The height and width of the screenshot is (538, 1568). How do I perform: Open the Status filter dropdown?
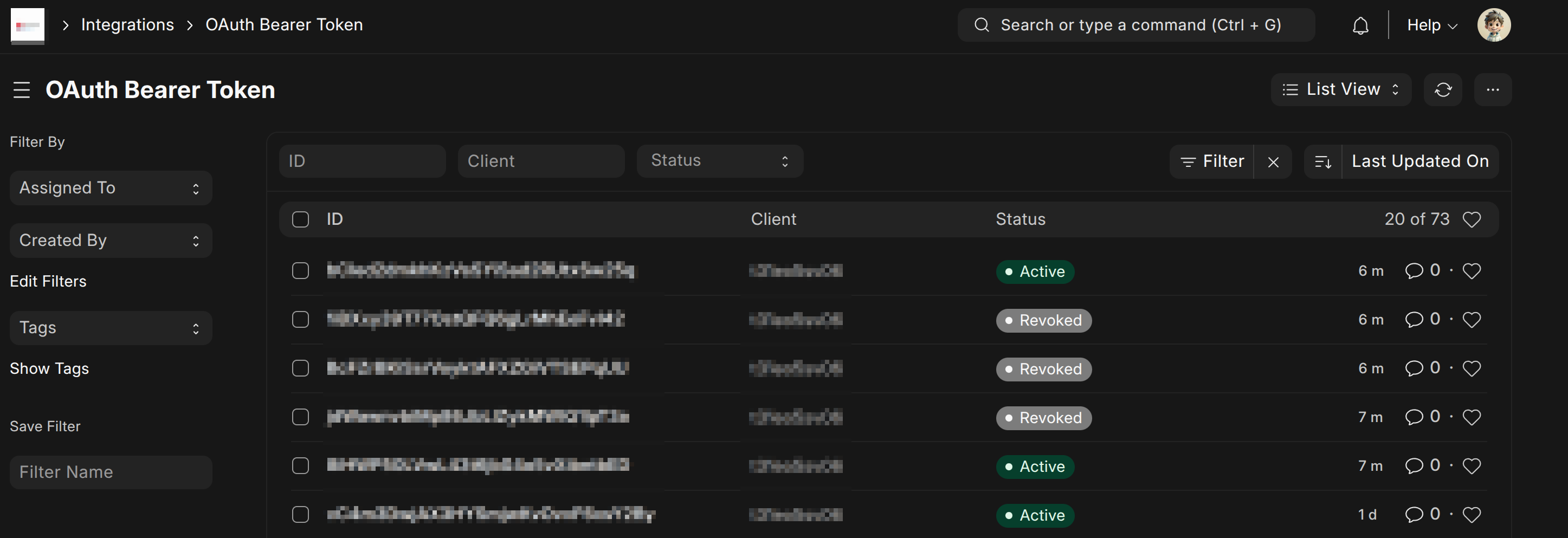(719, 161)
